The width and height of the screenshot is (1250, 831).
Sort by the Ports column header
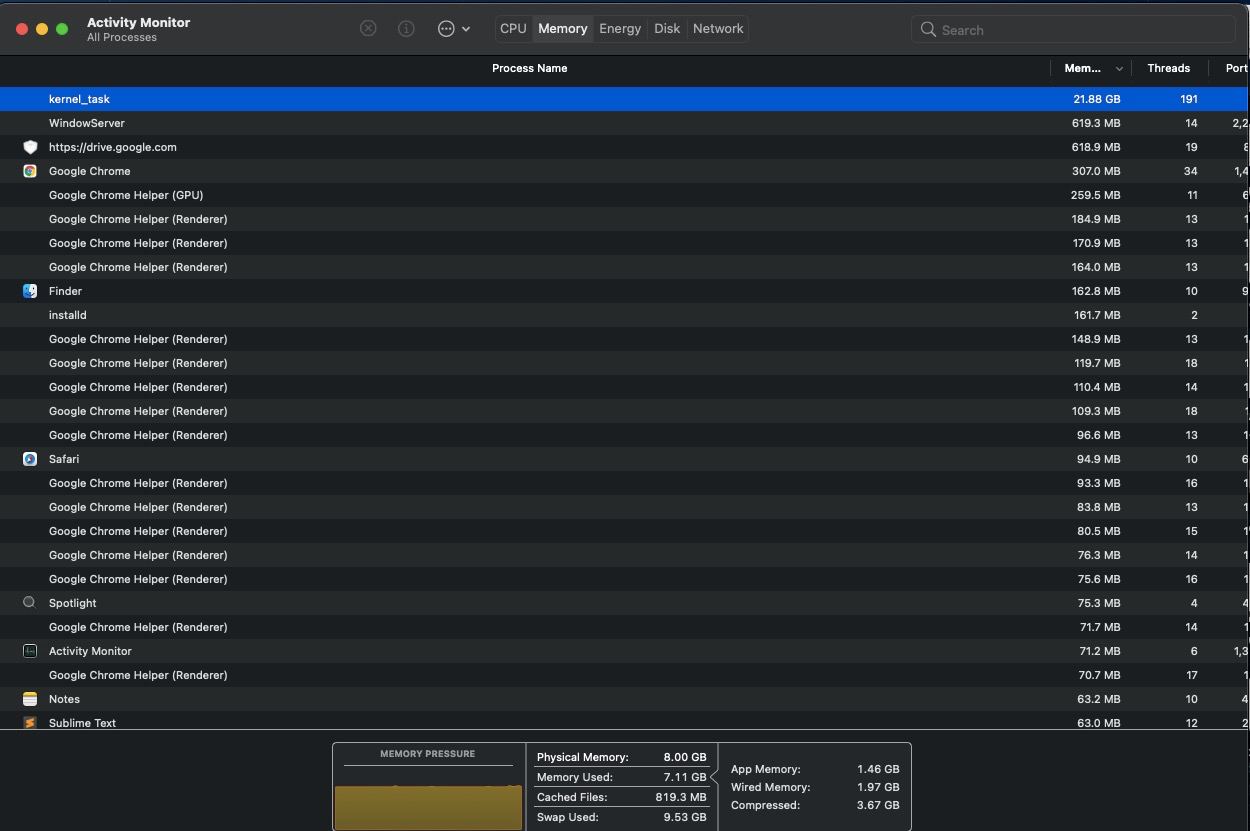(x=1237, y=68)
